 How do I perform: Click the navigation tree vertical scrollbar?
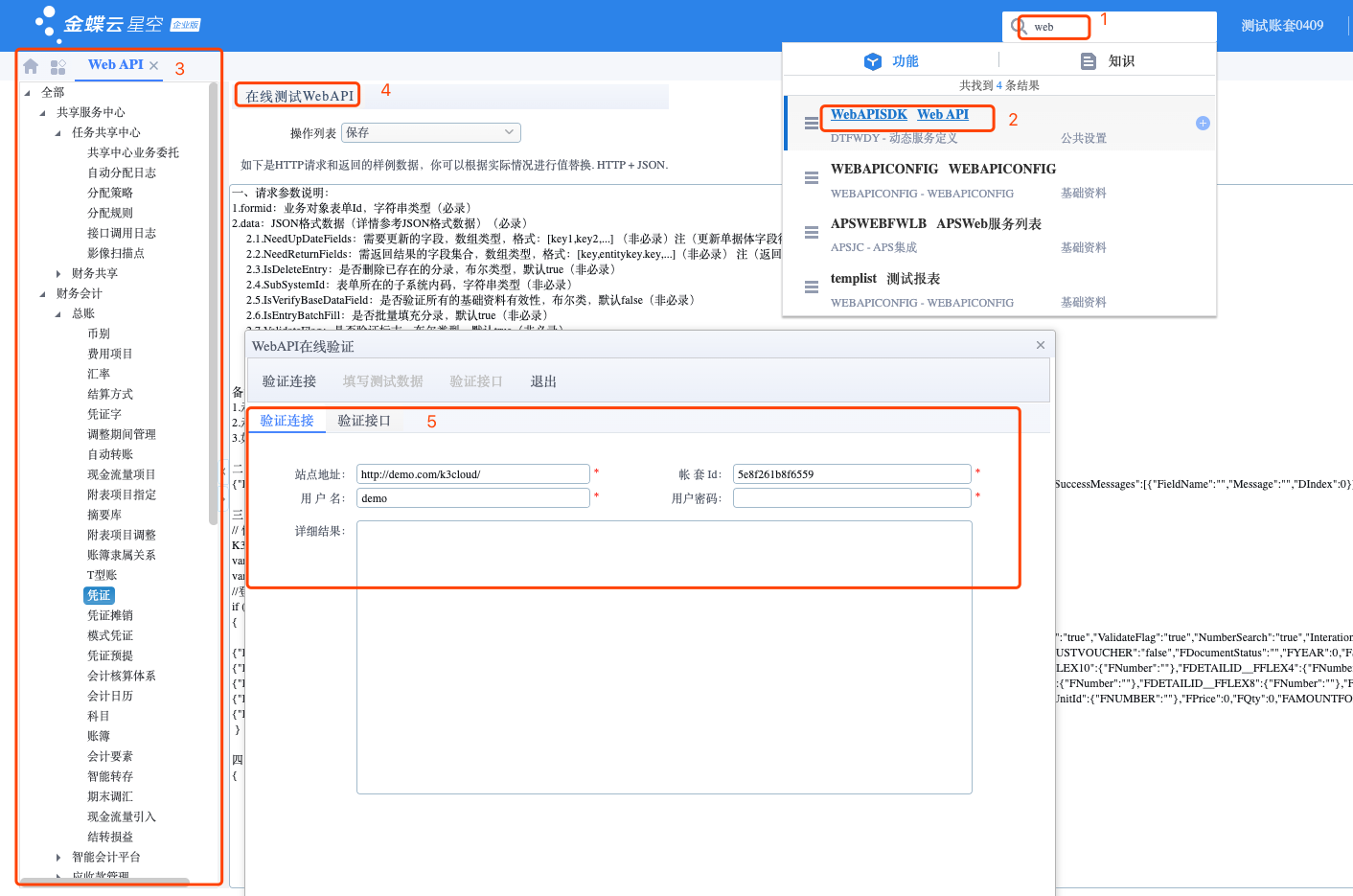(213, 307)
